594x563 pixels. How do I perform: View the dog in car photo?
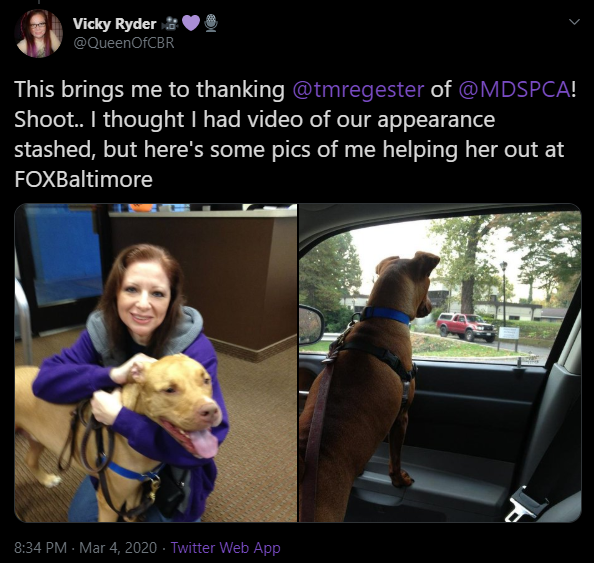point(440,363)
